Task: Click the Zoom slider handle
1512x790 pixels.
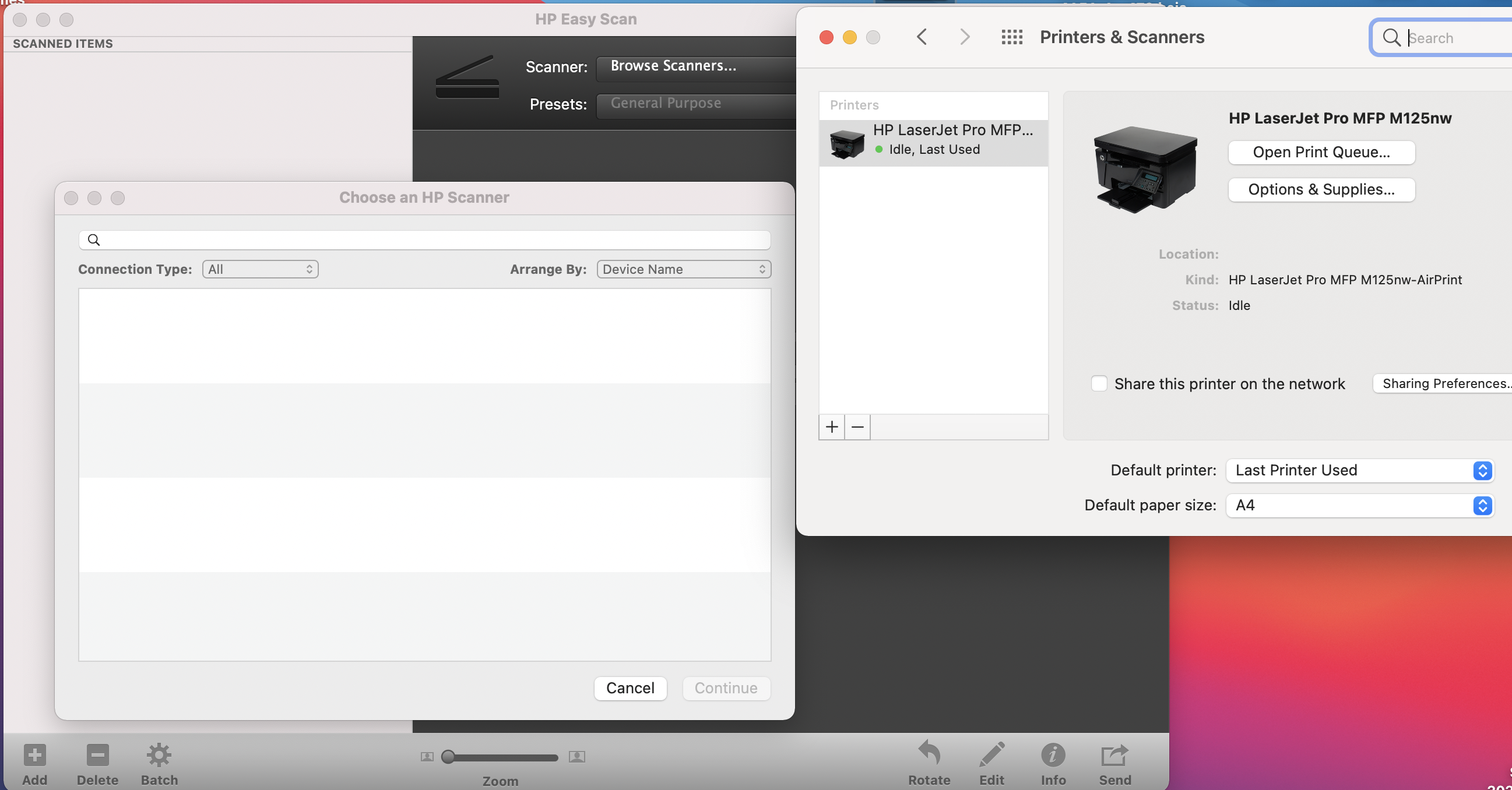Action: [448, 757]
